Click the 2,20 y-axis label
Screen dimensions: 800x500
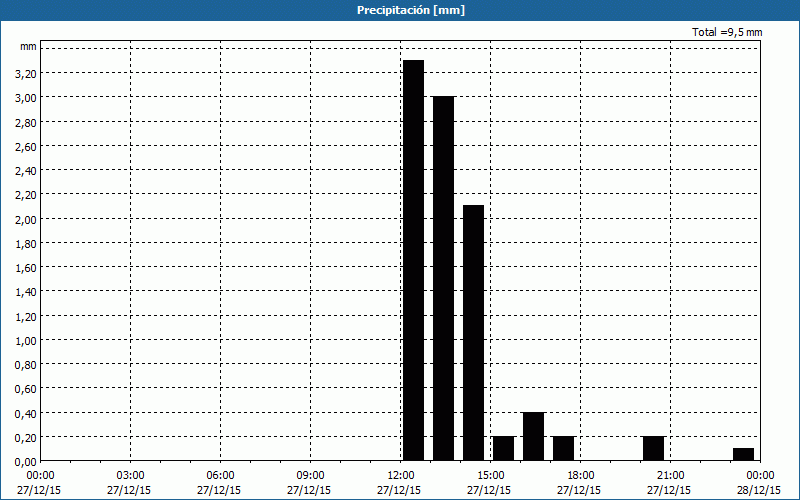click(26, 195)
